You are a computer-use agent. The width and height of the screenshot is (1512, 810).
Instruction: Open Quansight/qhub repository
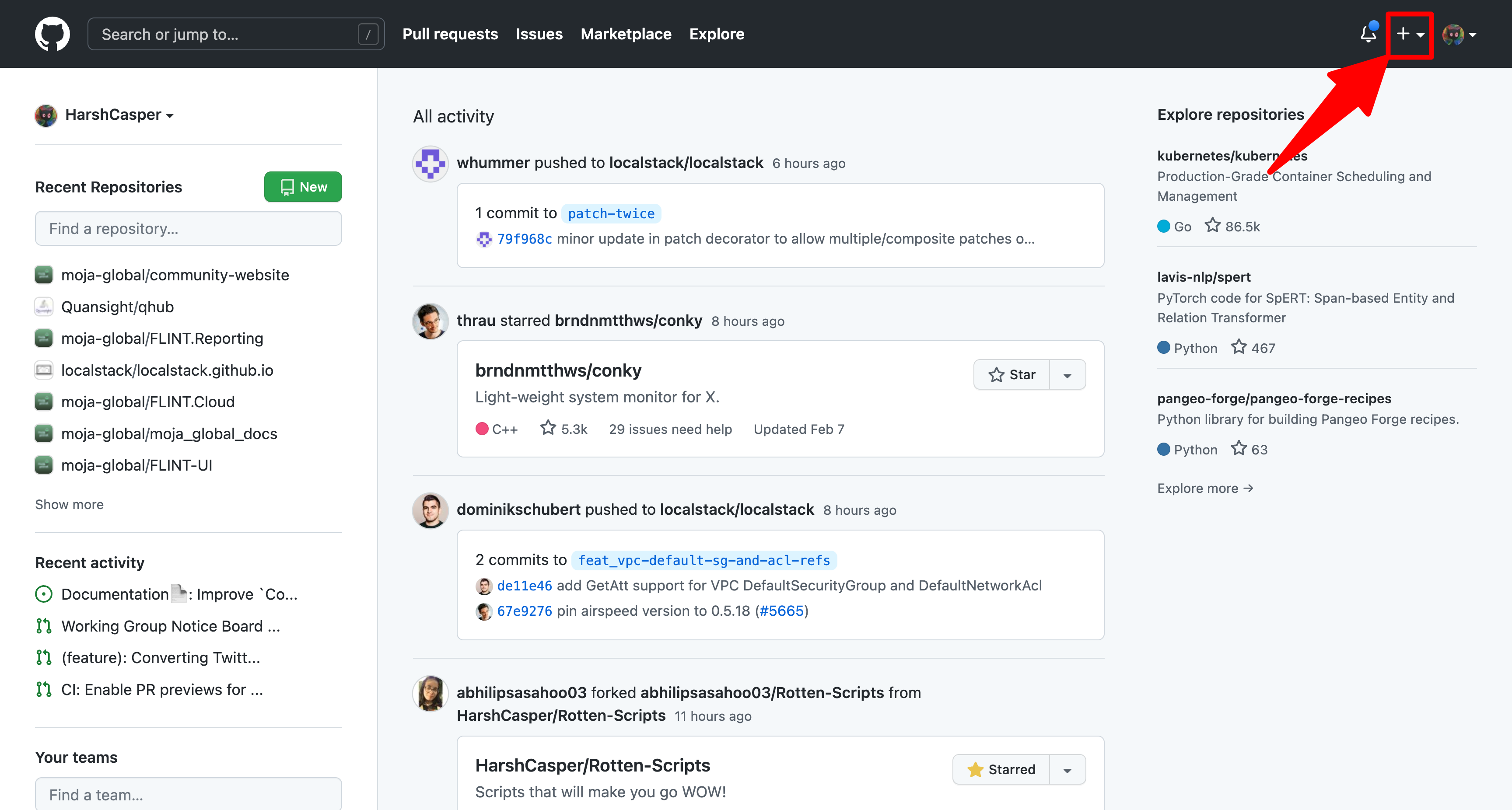pyautogui.click(x=117, y=307)
